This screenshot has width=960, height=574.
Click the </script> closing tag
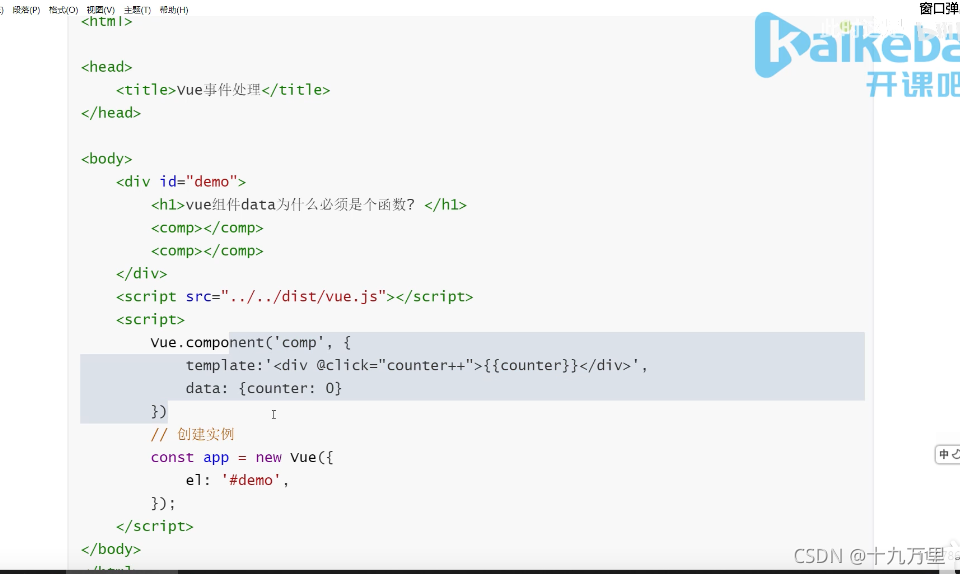[x=155, y=526]
